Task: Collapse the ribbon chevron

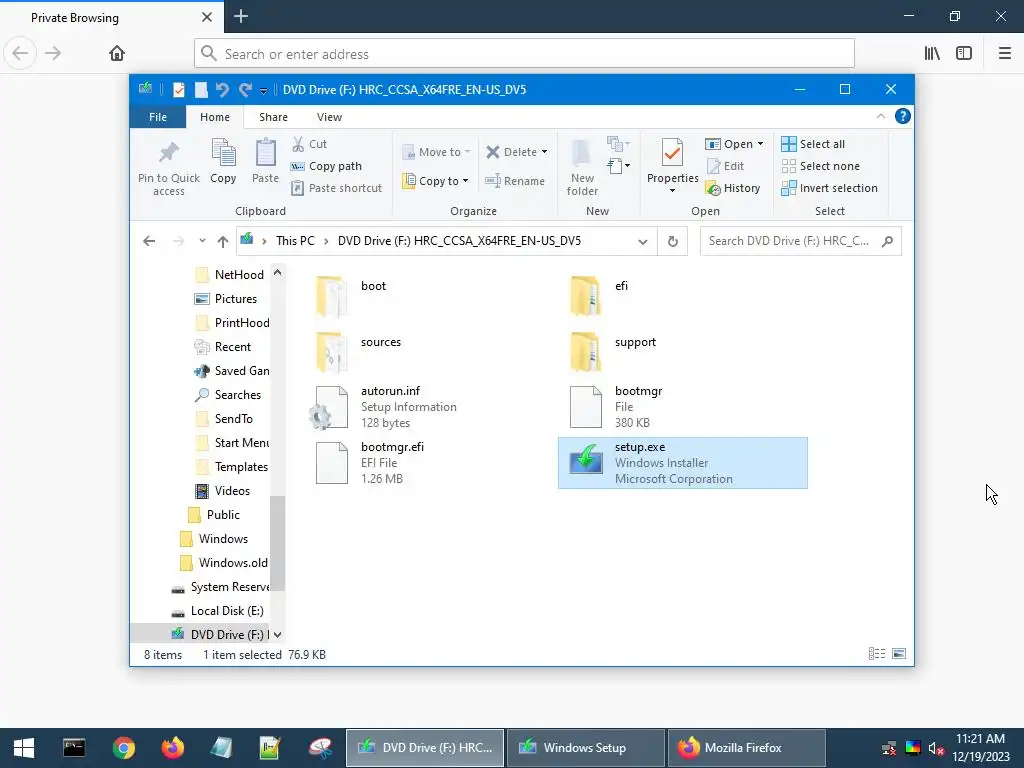Action: (880, 116)
